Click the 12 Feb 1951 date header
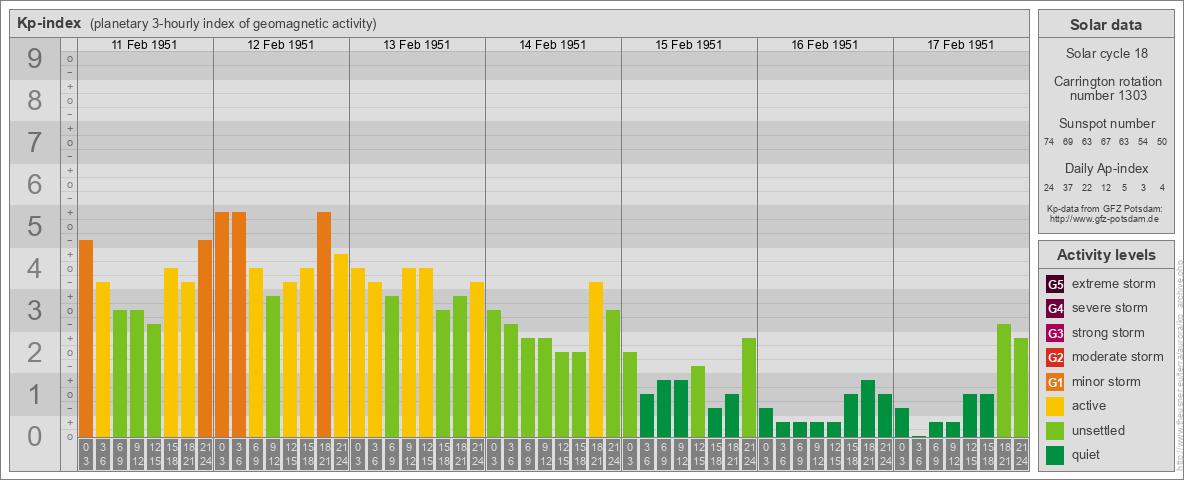The width and height of the screenshot is (1184, 480). [280, 45]
